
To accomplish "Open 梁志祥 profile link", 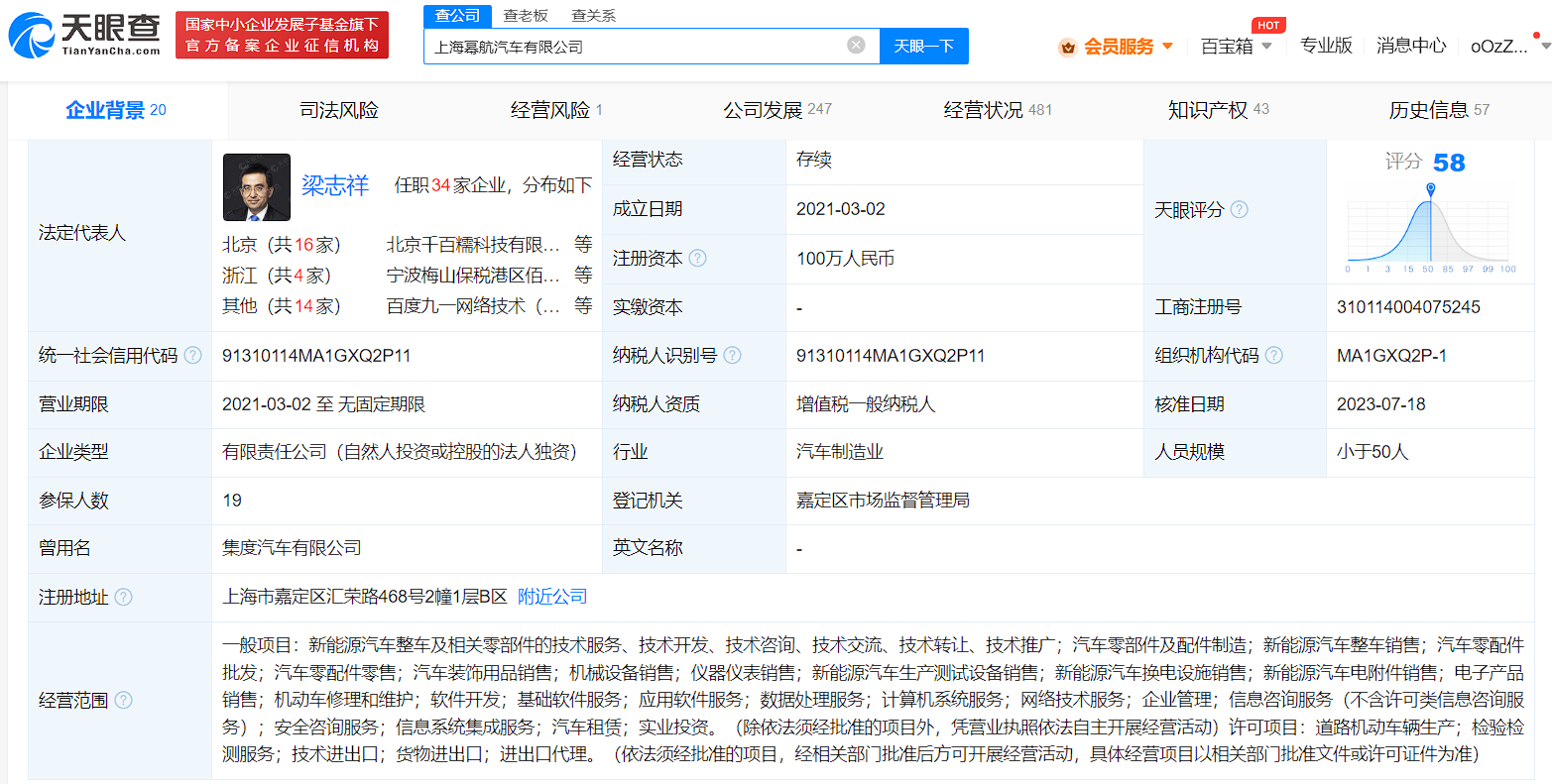I will [335, 185].
